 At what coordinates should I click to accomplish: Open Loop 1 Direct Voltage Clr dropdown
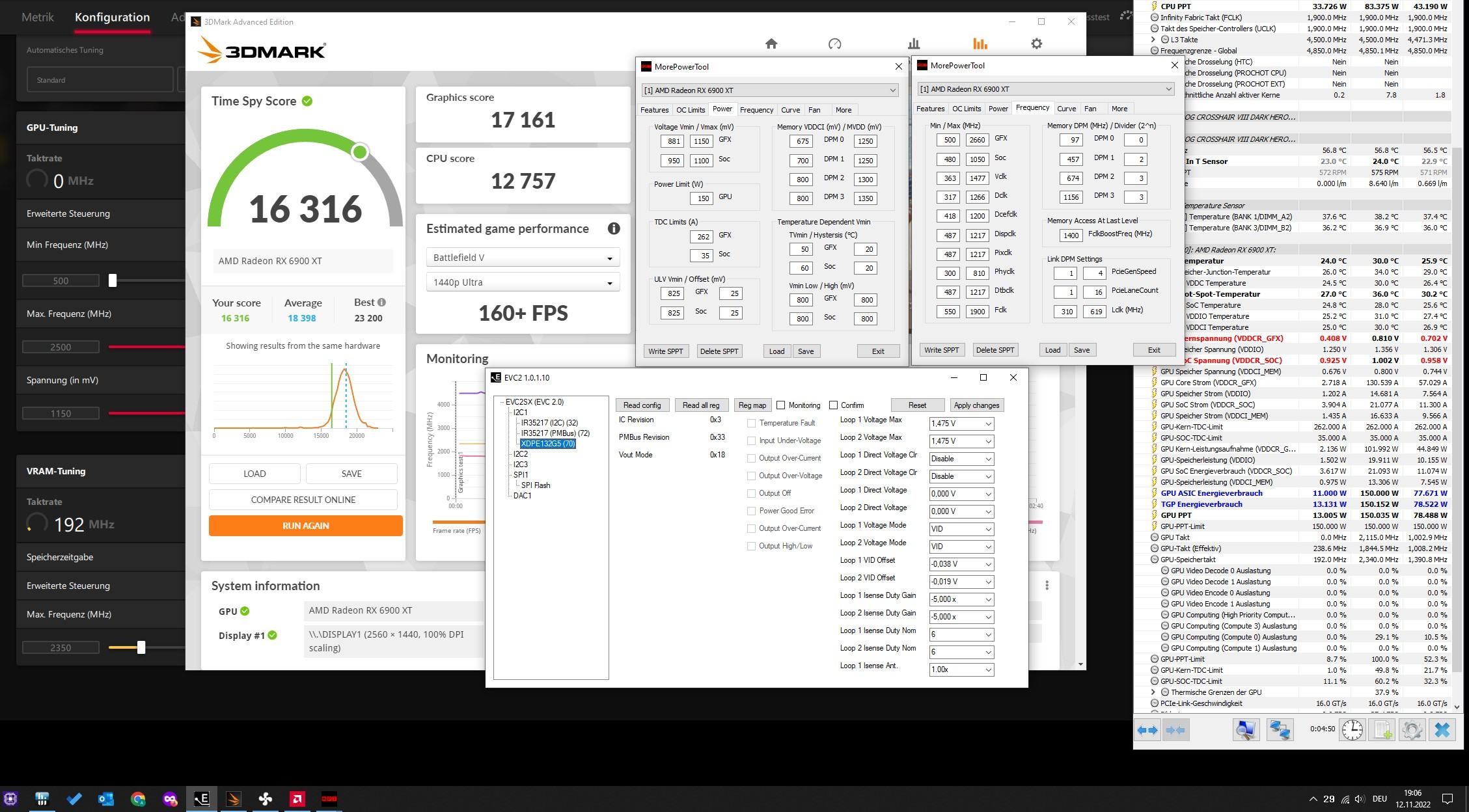coord(961,459)
